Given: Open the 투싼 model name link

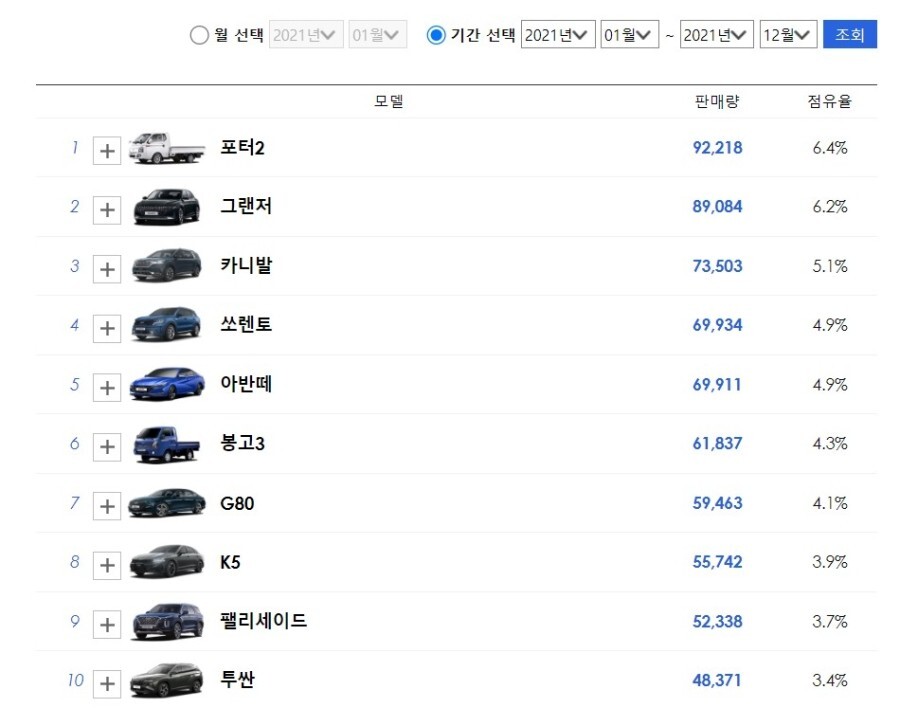Looking at the screenshot, I should (x=238, y=680).
